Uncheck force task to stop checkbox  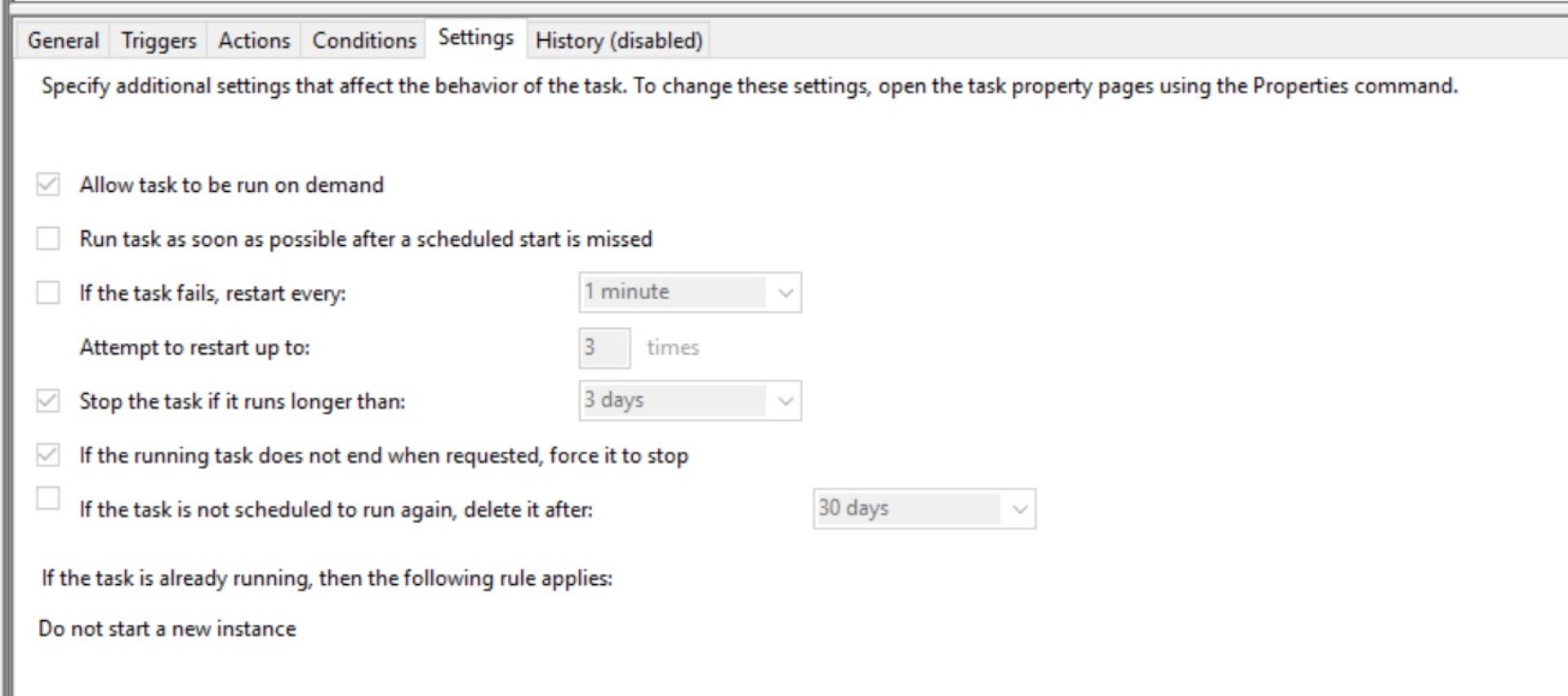pyautogui.click(x=48, y=455)
